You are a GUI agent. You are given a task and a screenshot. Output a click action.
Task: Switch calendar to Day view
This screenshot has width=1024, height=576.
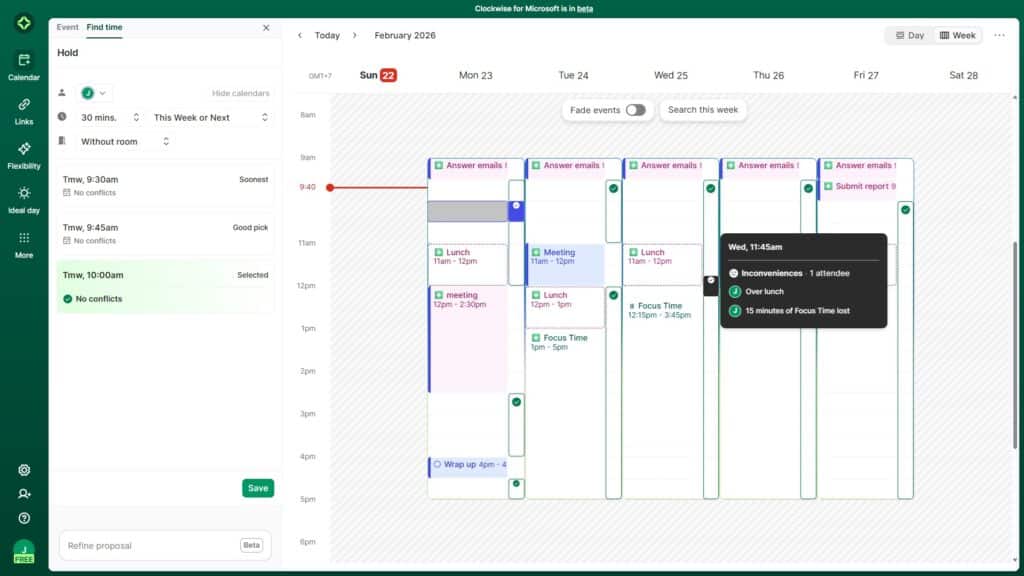click(x=908, y=34)
